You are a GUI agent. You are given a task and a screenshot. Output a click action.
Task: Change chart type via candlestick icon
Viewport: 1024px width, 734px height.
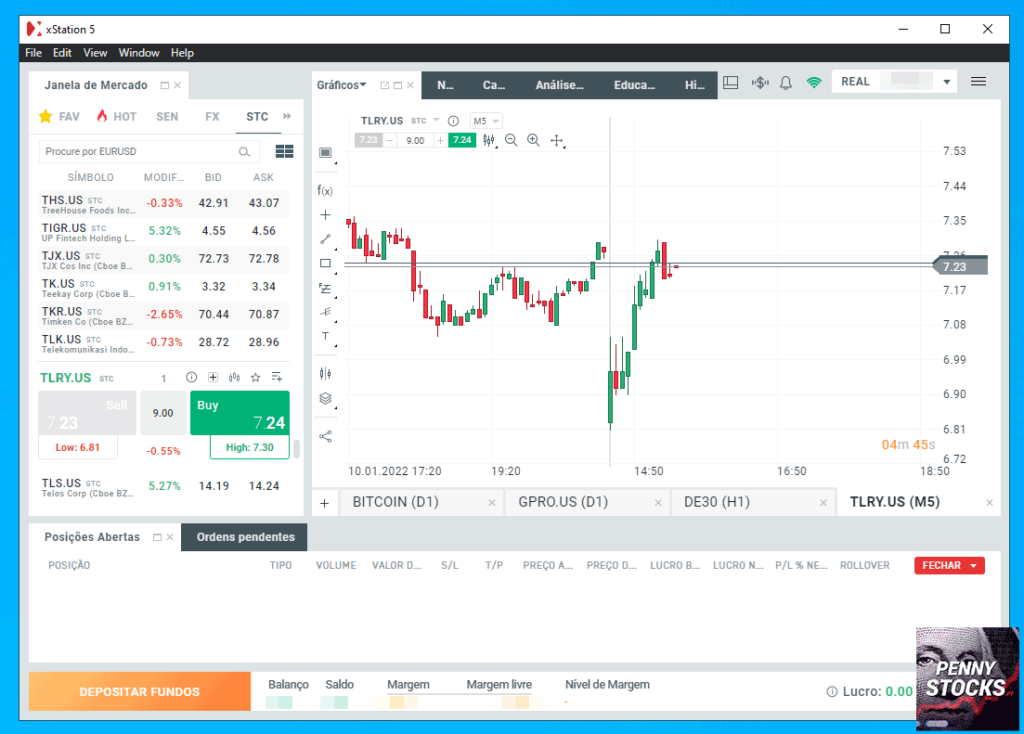coord(488,140)
